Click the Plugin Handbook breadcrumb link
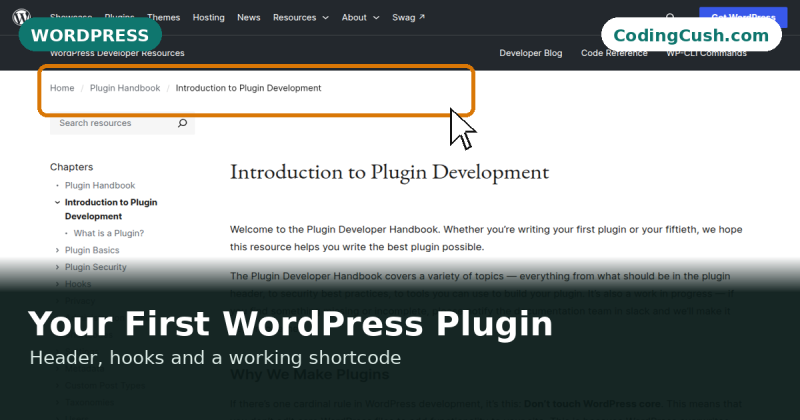The width and height of the screenshot is (800, 420). coord(125,88)
